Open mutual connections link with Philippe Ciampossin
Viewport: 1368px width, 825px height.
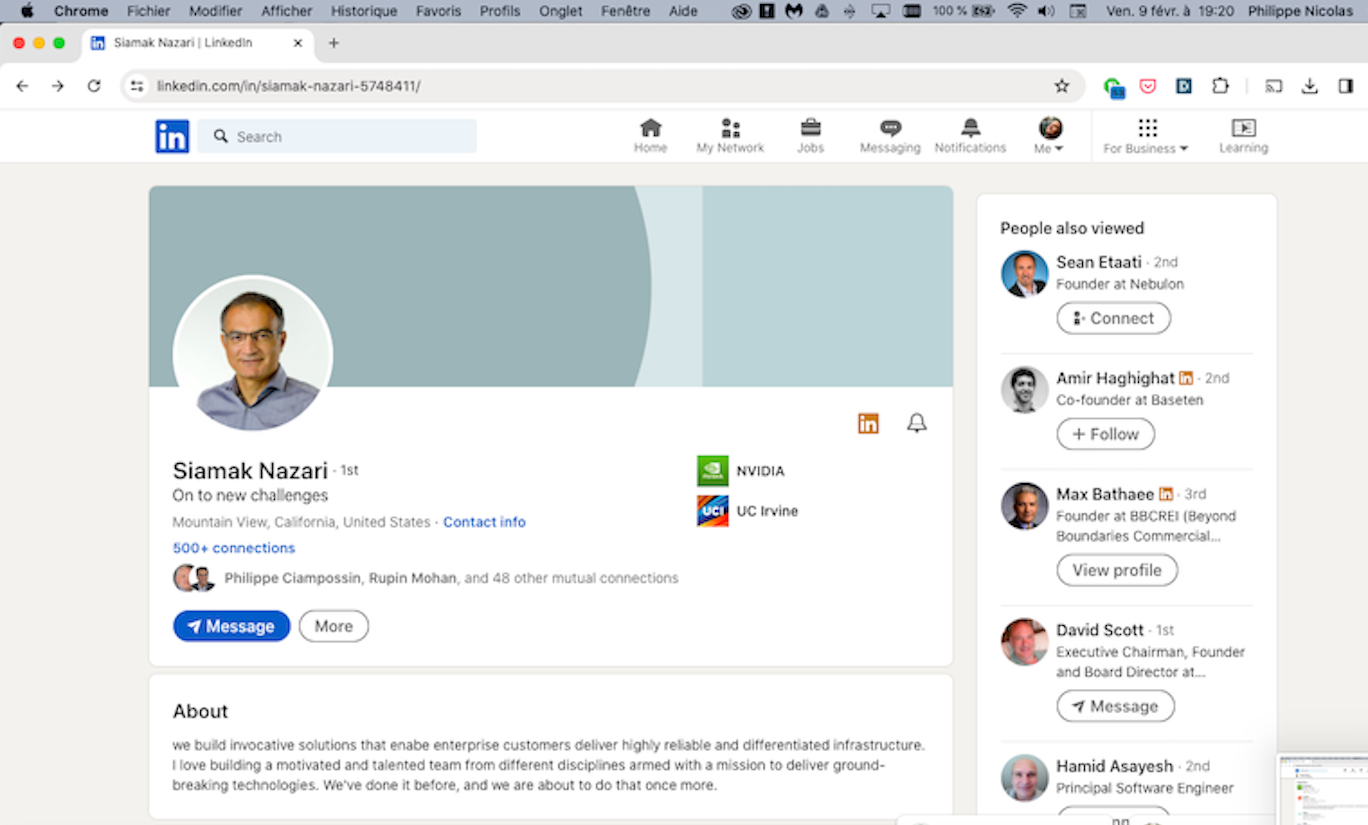click(x=451, y=578)
